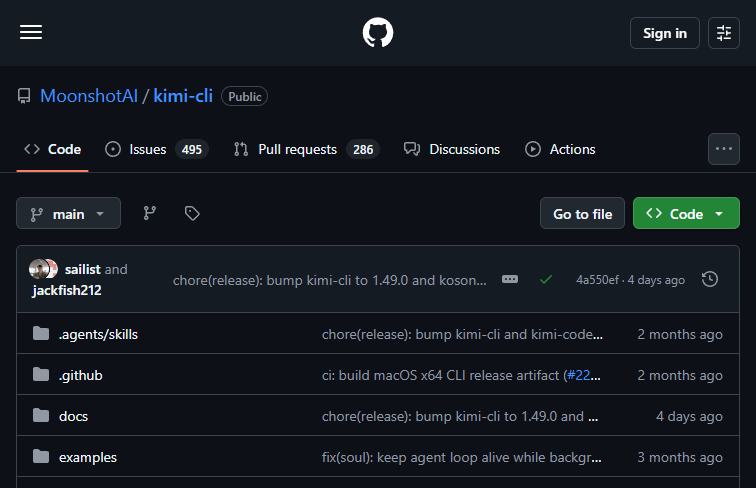756x488 pixels.
Task: Click folder icon beside .github
Action: point(41,374)
